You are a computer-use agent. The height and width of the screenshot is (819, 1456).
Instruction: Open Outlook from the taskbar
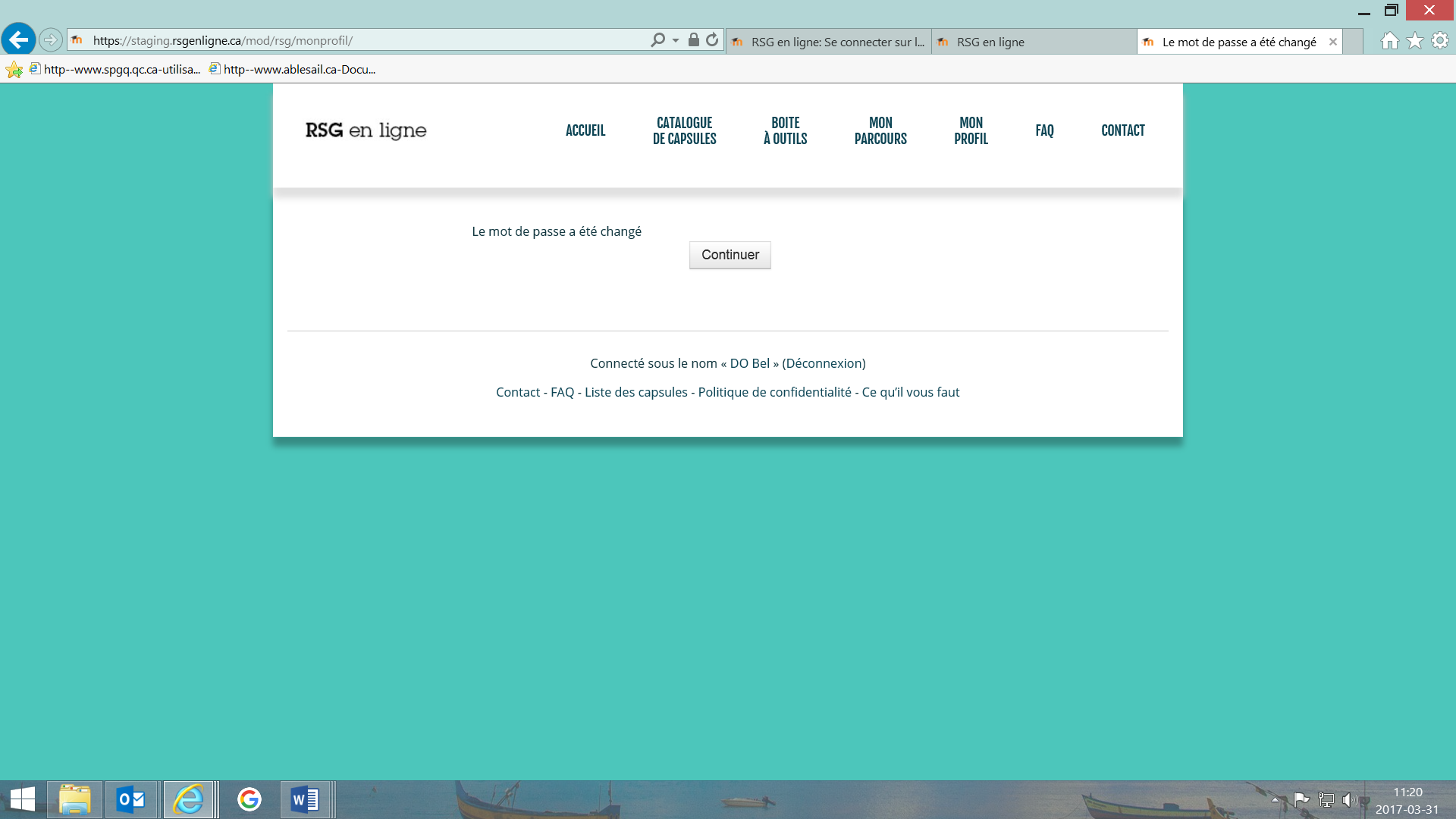tap(131, 799)
